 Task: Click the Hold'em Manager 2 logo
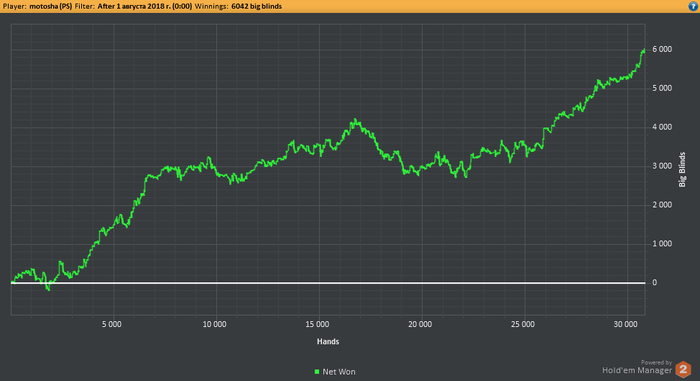tap(683, 369)
